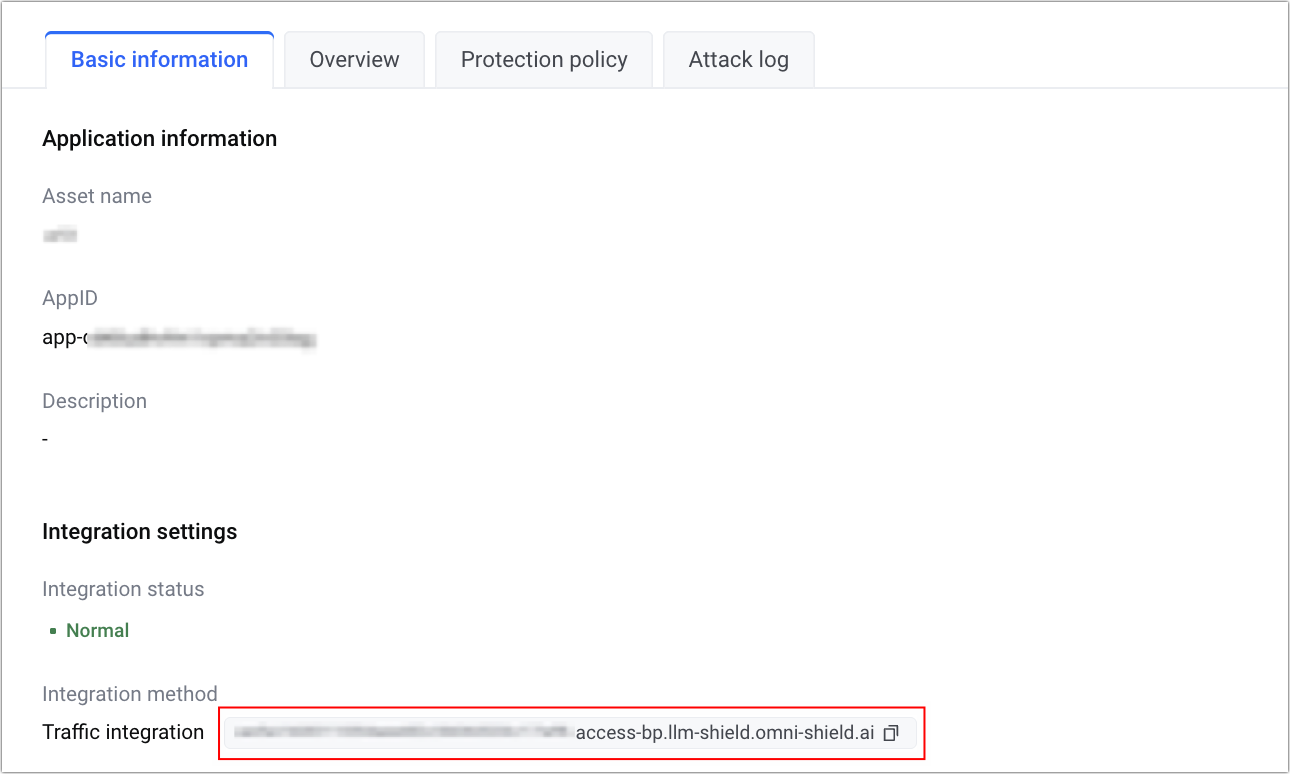Click the Asset name label
1290x774 pixels.
pos(97,197)
